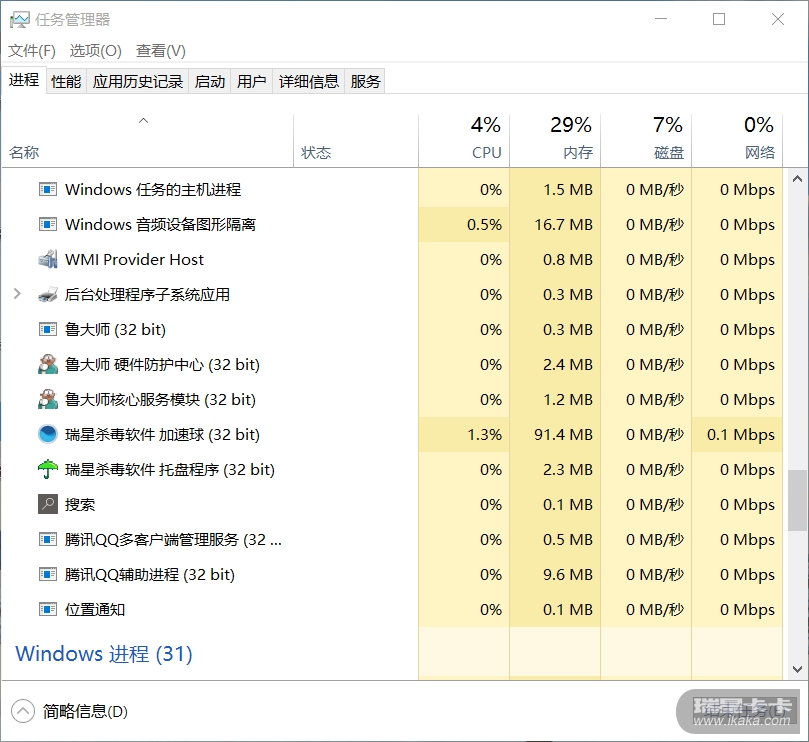Click the 1.3% CPU cell
Viewport: 809px width, 742px height.
(464, 434)
